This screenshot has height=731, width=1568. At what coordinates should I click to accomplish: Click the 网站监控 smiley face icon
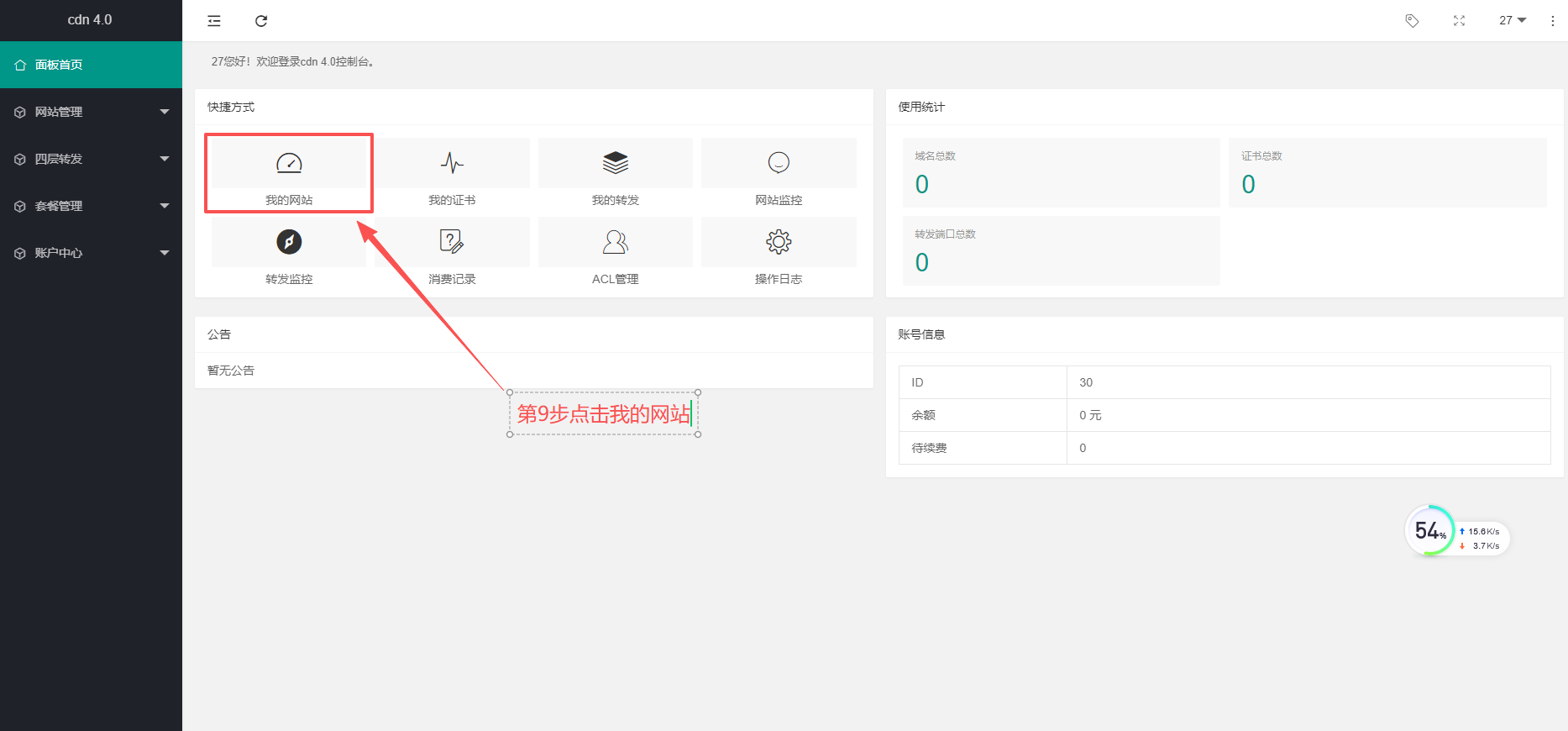point(779,163)
